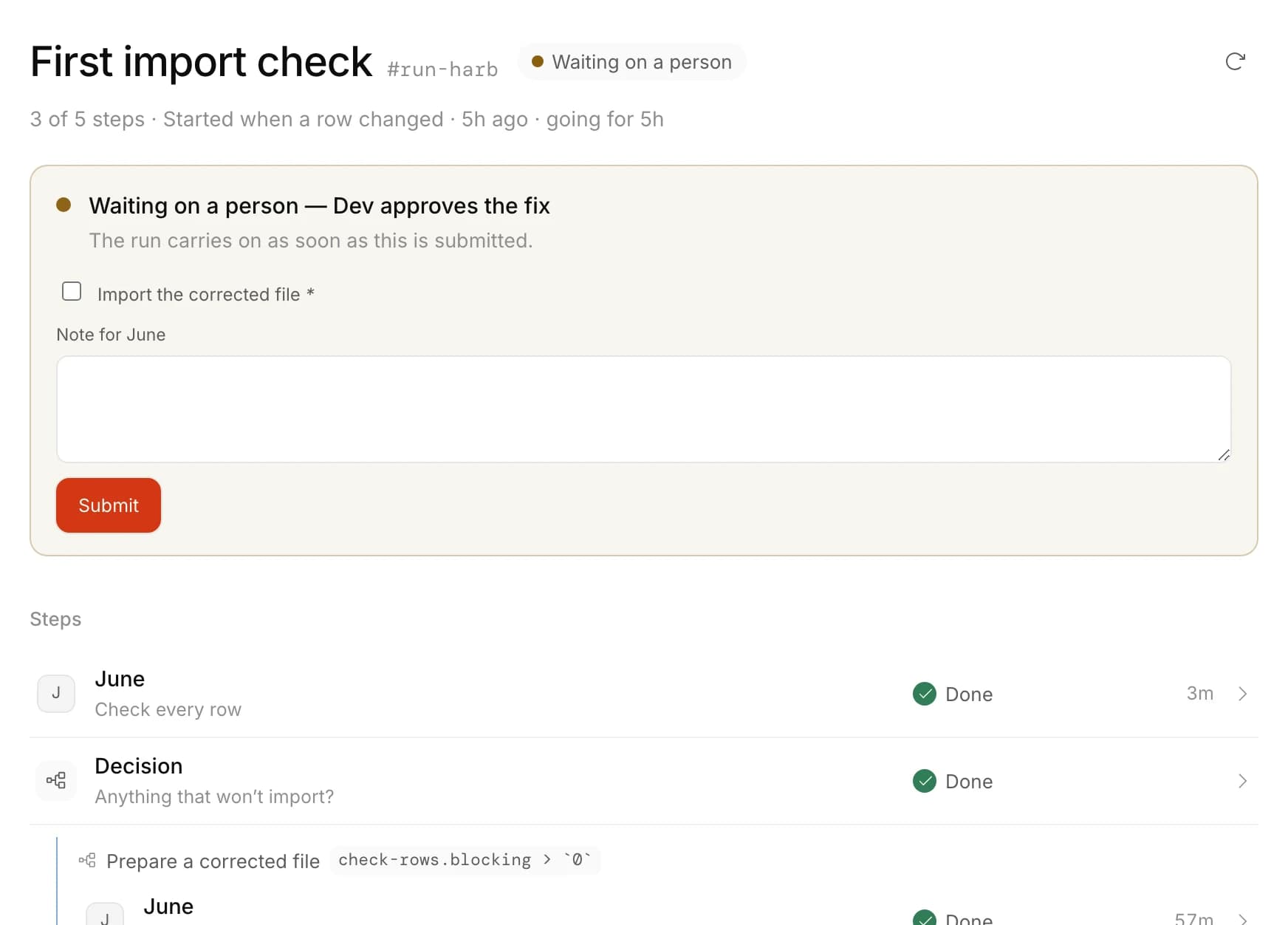Click the green Done checkmark for Check every row
Image resolution: width=1288 pixels, height=925 pixels.
click(924, 694)
